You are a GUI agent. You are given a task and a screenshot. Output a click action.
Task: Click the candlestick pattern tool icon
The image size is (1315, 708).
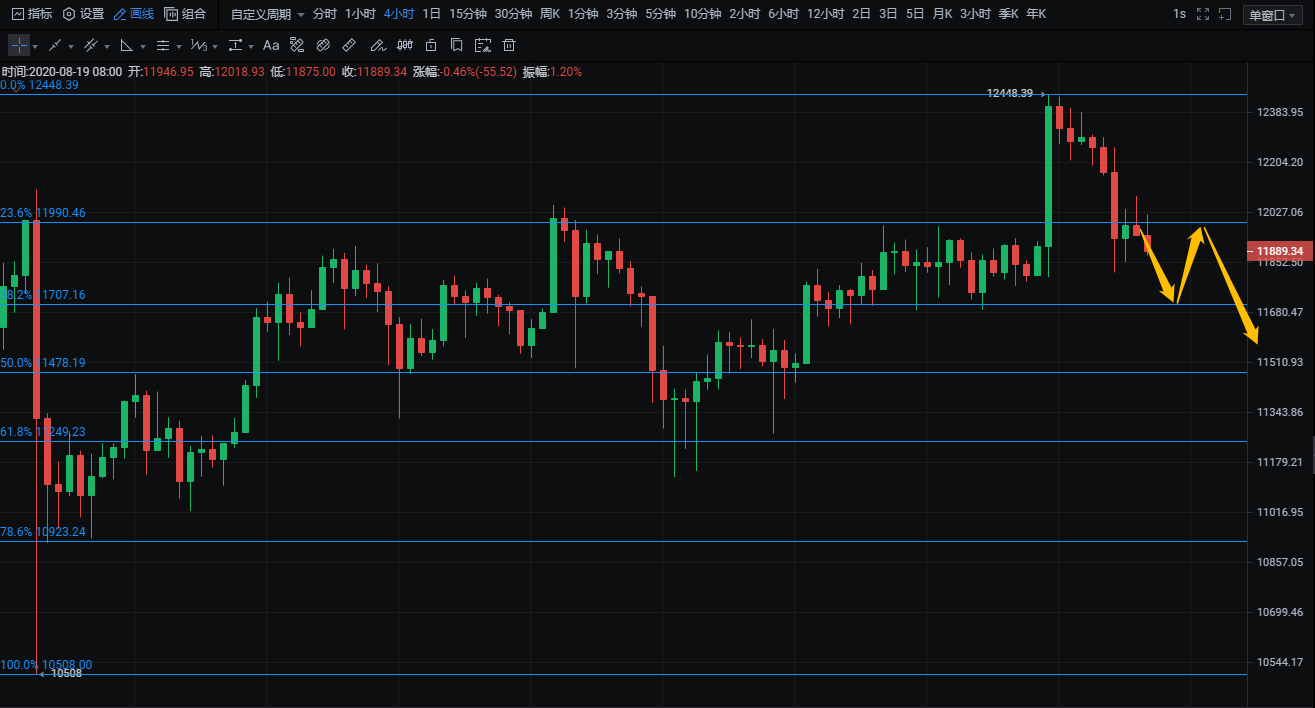tap(404, 46)
